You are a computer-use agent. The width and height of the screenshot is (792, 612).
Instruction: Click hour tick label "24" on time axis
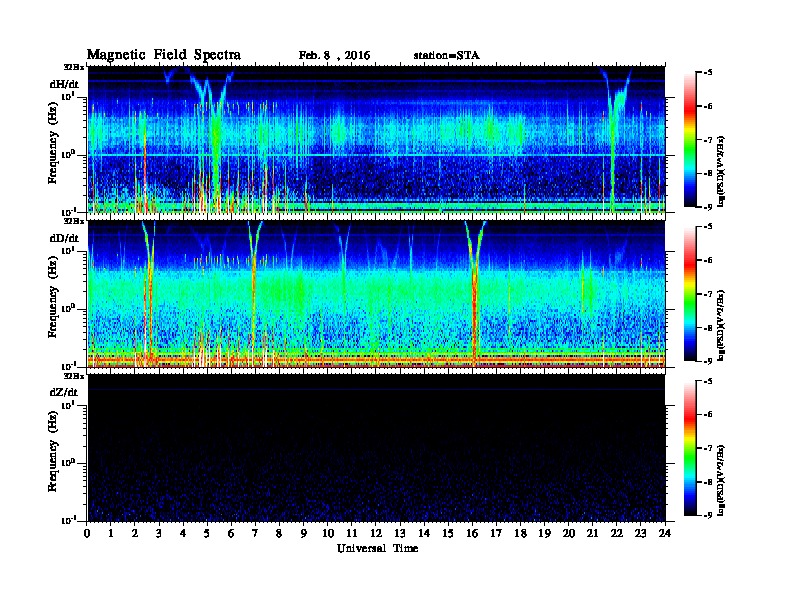tap(665, 533)
